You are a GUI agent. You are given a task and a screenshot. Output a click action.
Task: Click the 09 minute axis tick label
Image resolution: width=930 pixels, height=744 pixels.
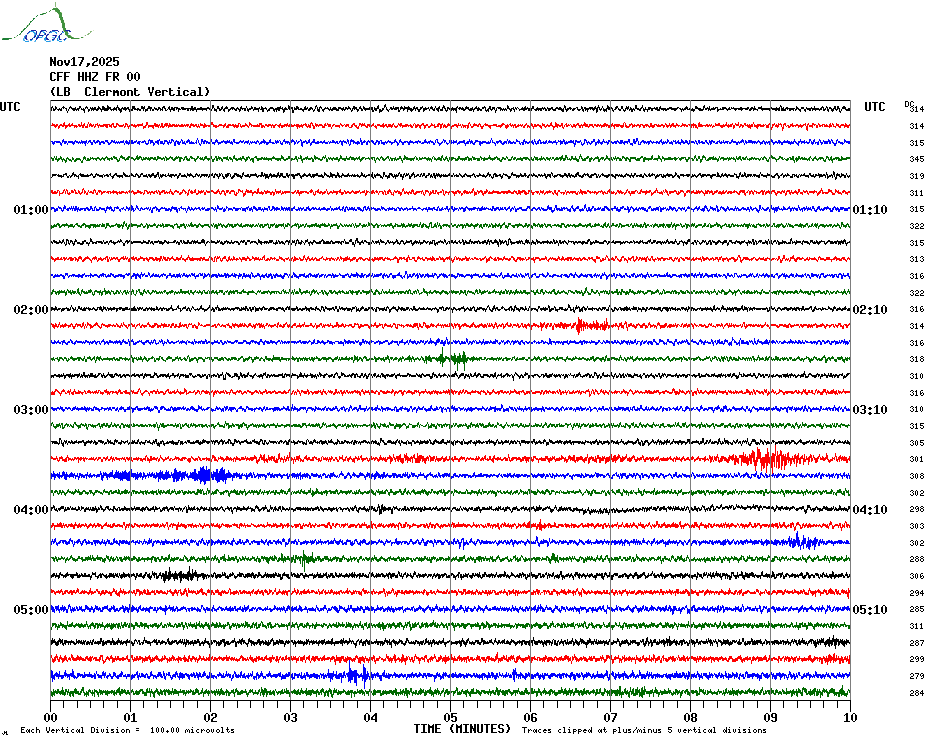[x=770, y=718]
